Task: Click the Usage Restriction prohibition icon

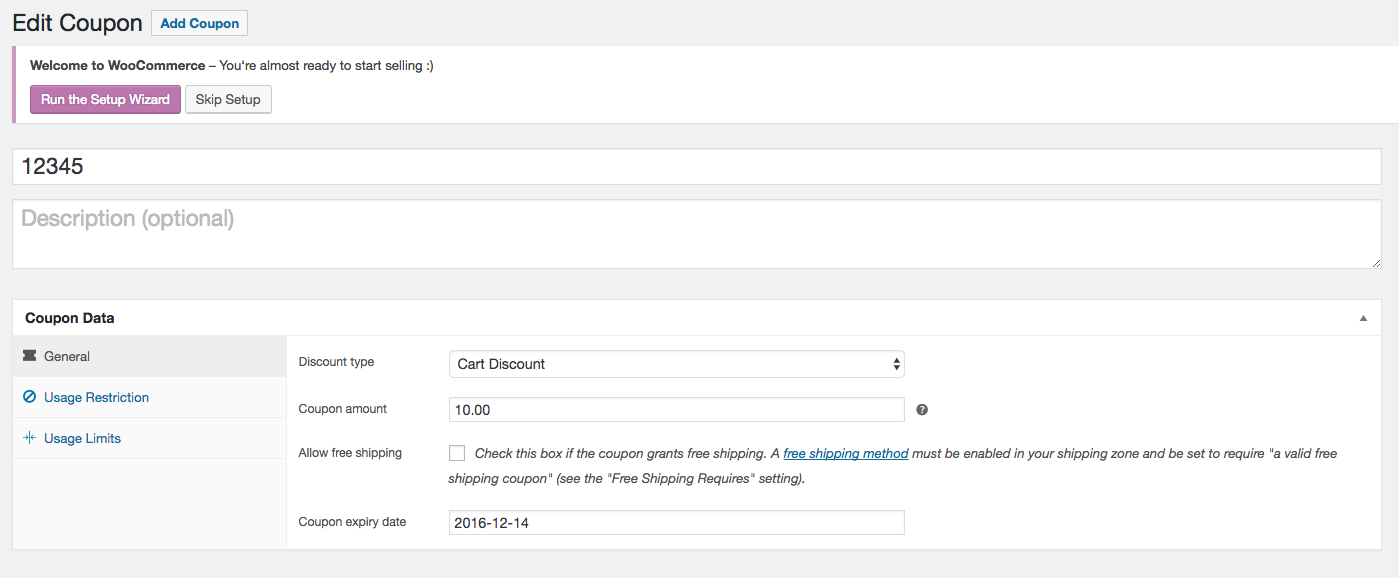Action: [x=31, y=397]
